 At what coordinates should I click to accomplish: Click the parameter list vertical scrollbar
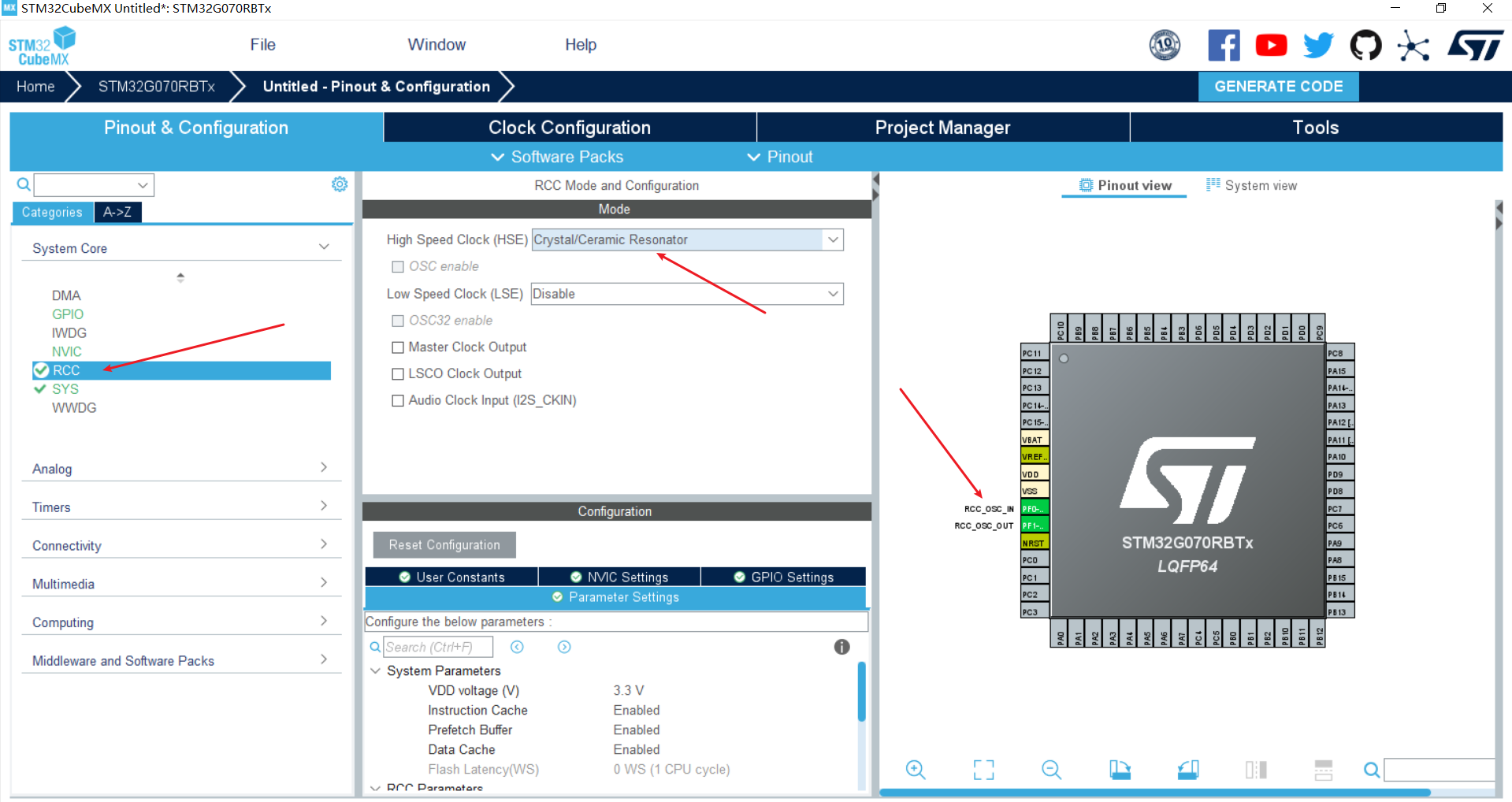pyautogui.click(x=861, y=693)
